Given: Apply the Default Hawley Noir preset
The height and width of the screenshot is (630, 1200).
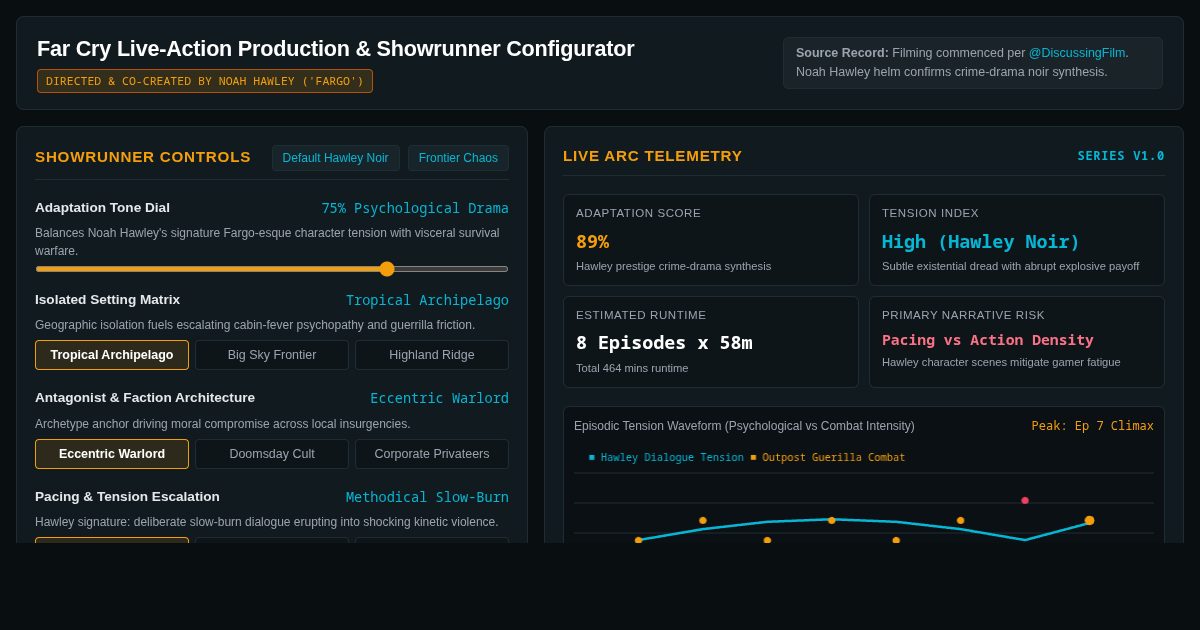Looking at the screenshot, I should pyautogui.click(x=336, y=158).
